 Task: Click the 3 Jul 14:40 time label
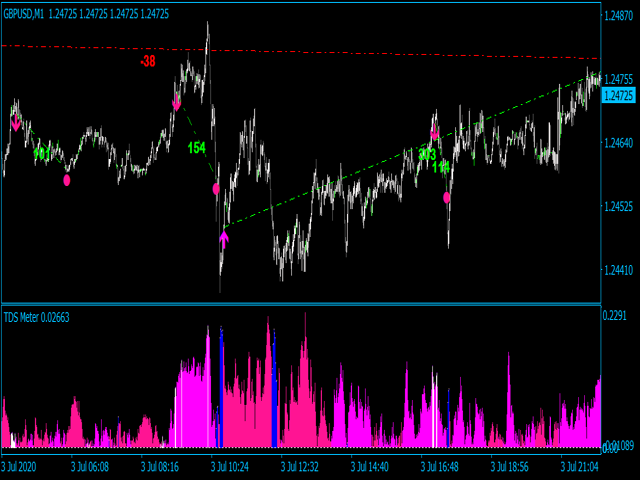click(x=370, y=467)
